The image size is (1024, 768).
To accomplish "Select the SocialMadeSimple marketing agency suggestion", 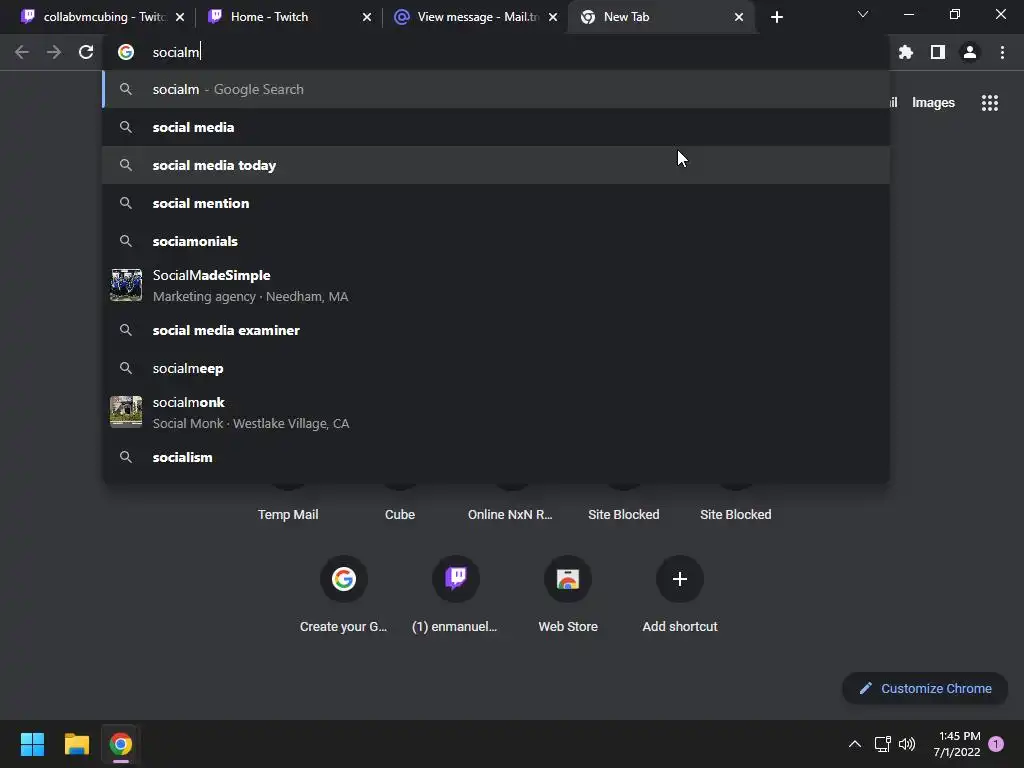I will 496,285.
